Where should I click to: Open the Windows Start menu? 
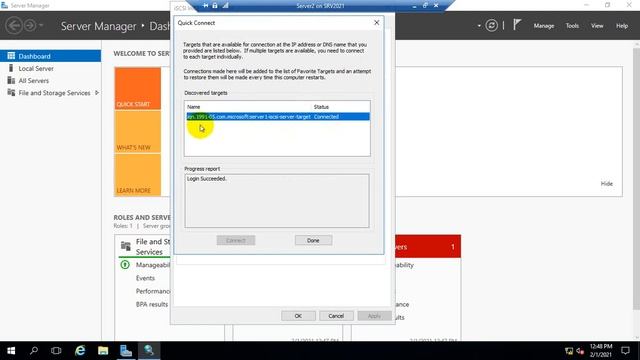click(11, 351)
